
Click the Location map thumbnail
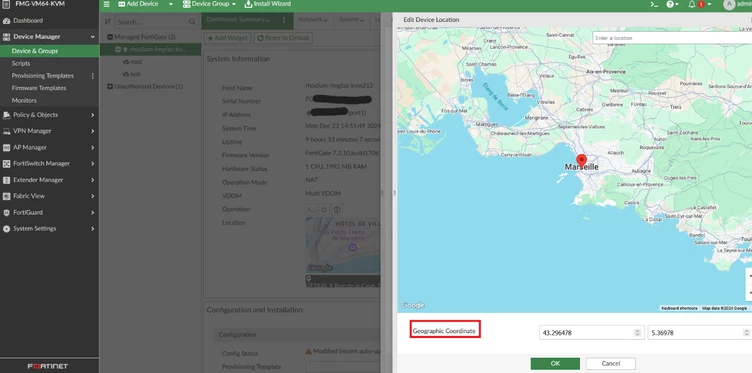343,245
